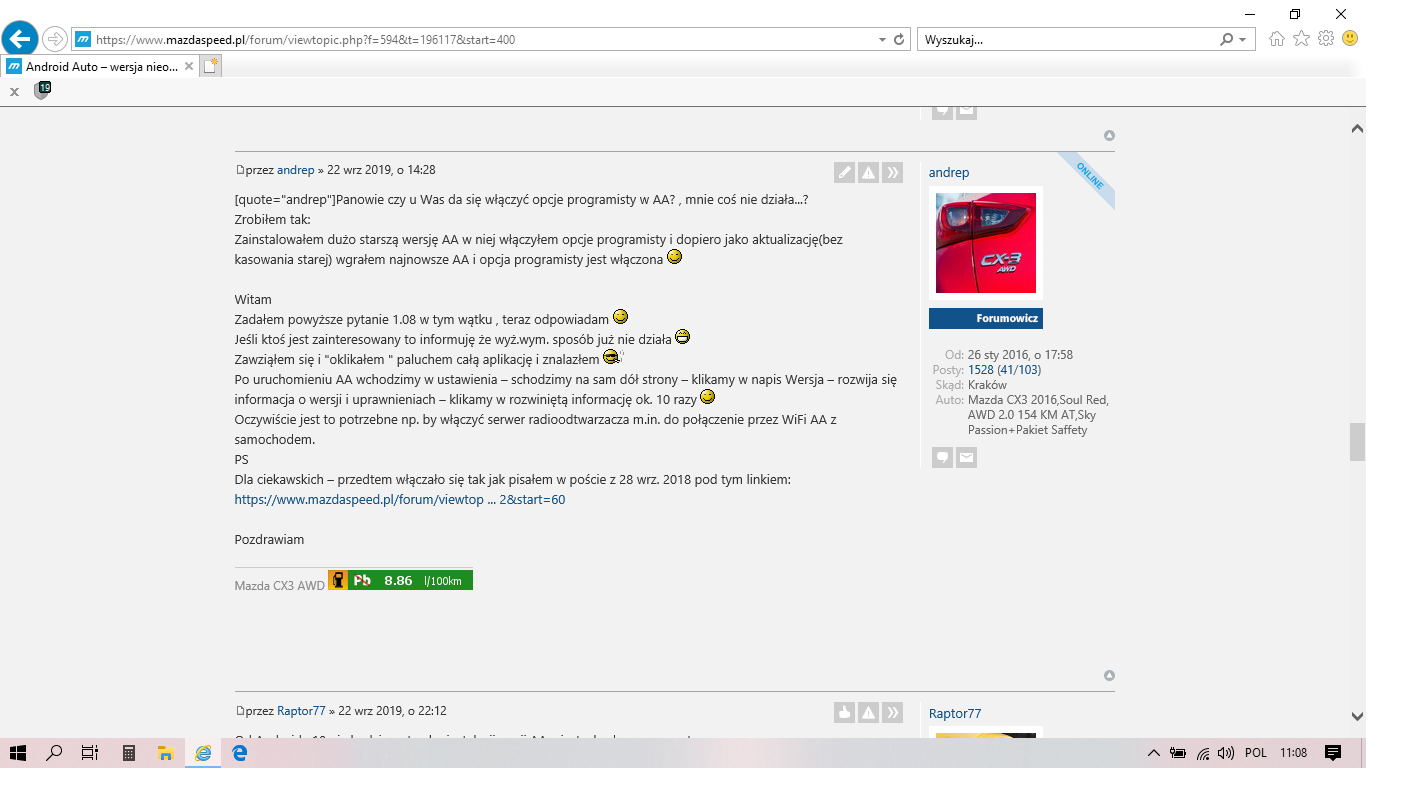Viewport: 1404px width, 789px height.
Task: Quote andrep's post with double-chevron icon
Action: (x=892, y=173)
